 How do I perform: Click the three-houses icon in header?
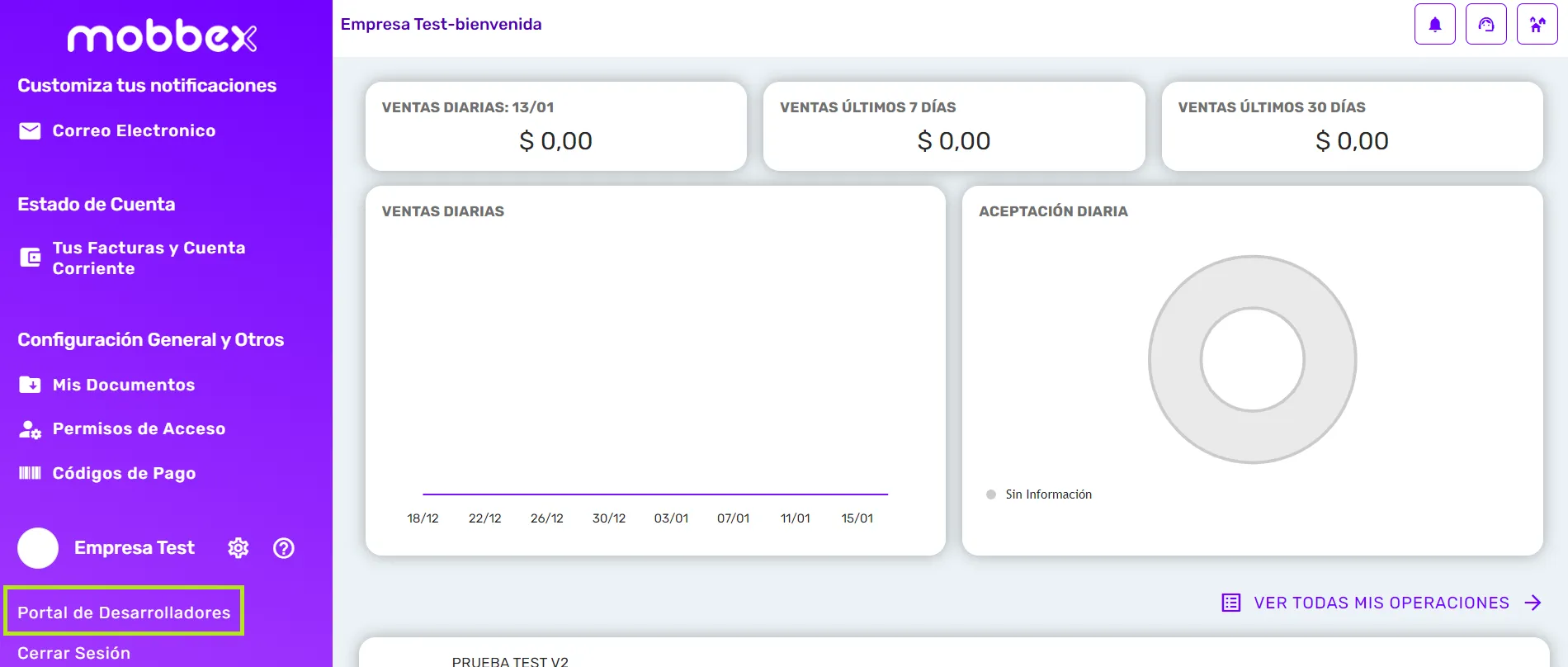1537,24
